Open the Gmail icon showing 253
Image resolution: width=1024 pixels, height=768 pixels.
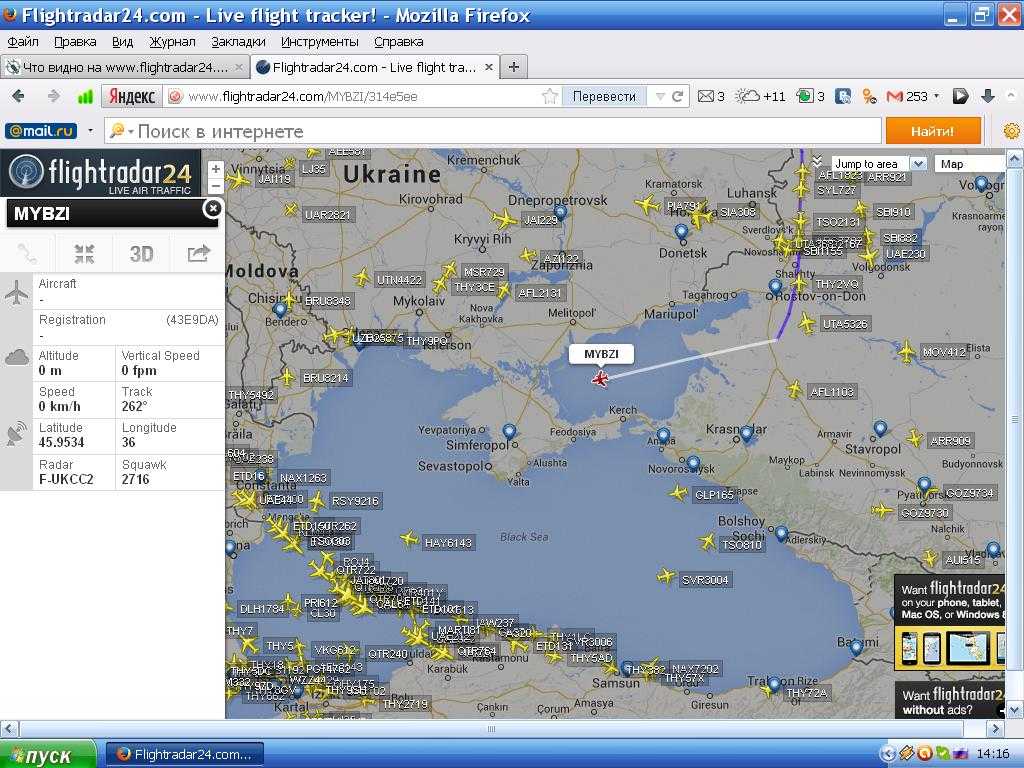point(894,97)
